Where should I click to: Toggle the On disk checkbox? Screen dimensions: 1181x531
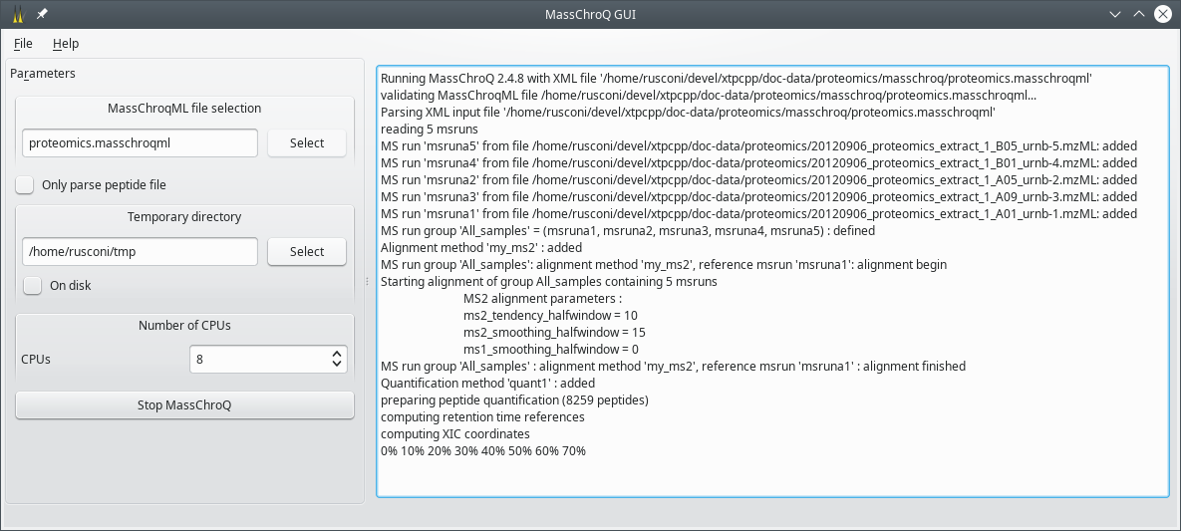click(33, 286)
